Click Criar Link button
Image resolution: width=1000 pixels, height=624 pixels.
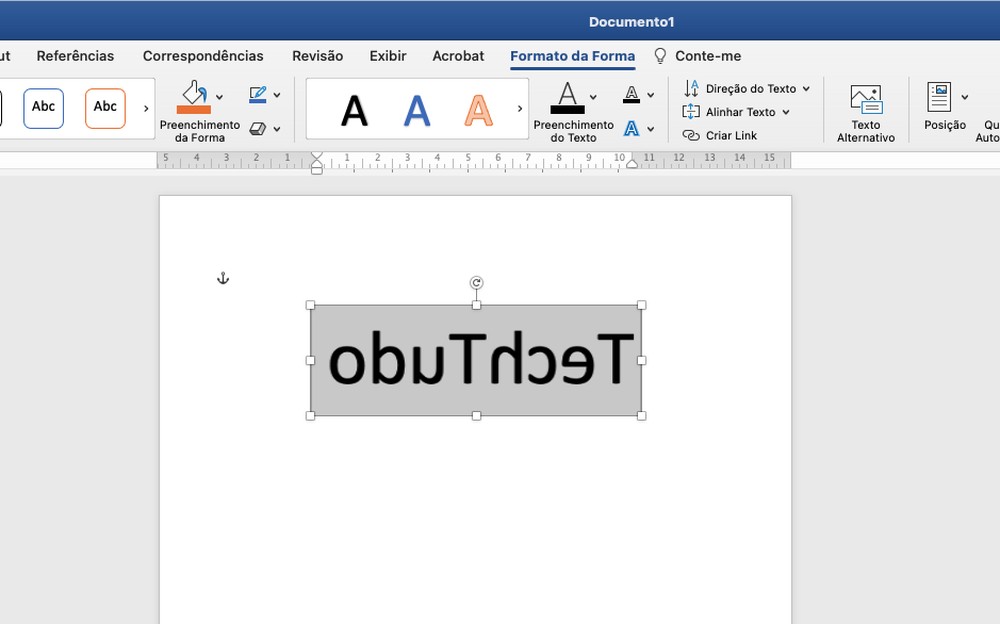pyautogui.click(x=719, y=135)
